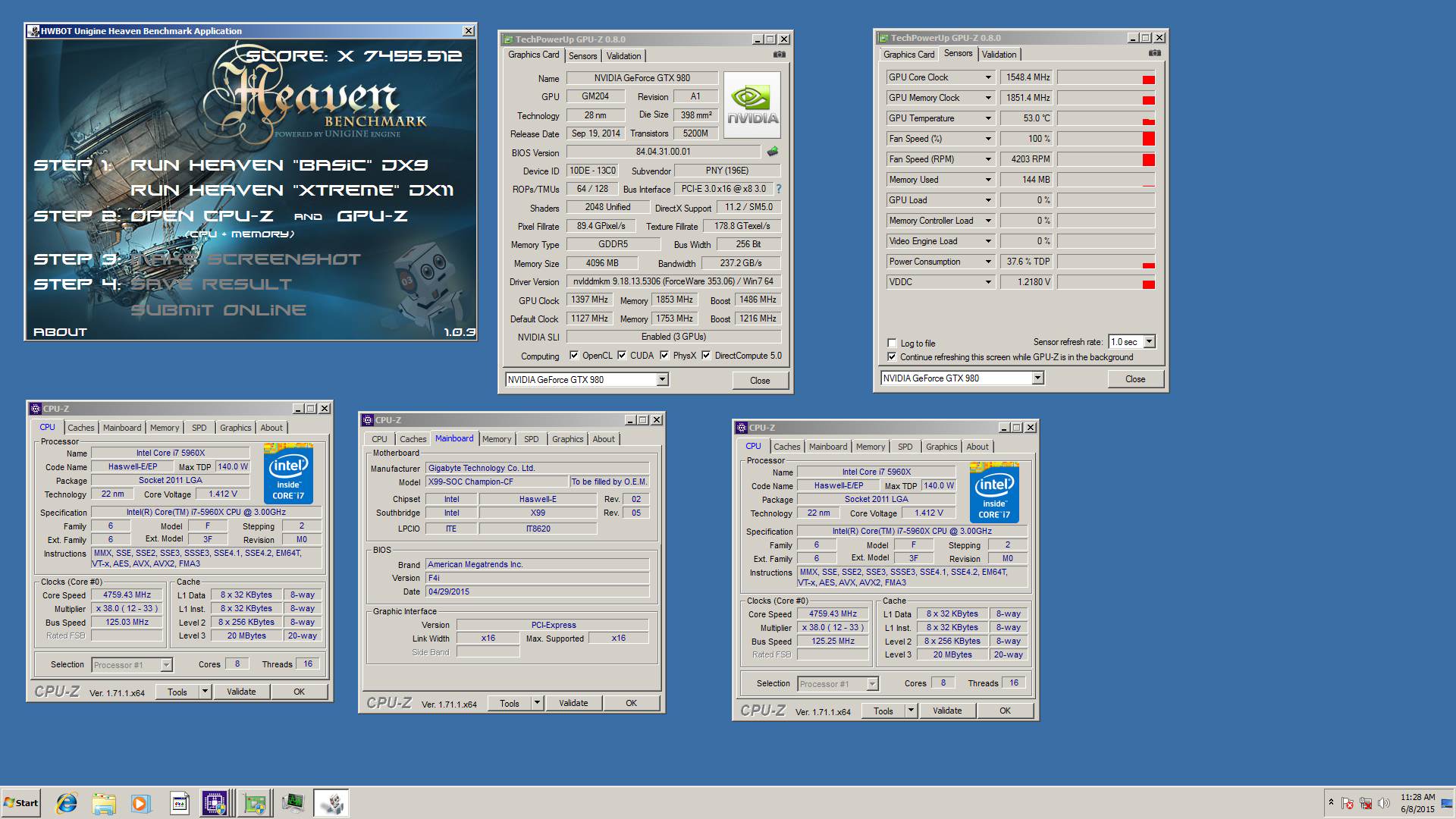The width and height of the screenshot is (1456, 819).
Task: Click Run Heaven Basic DX9 in HWBOT
Action: tap(279, 165)
